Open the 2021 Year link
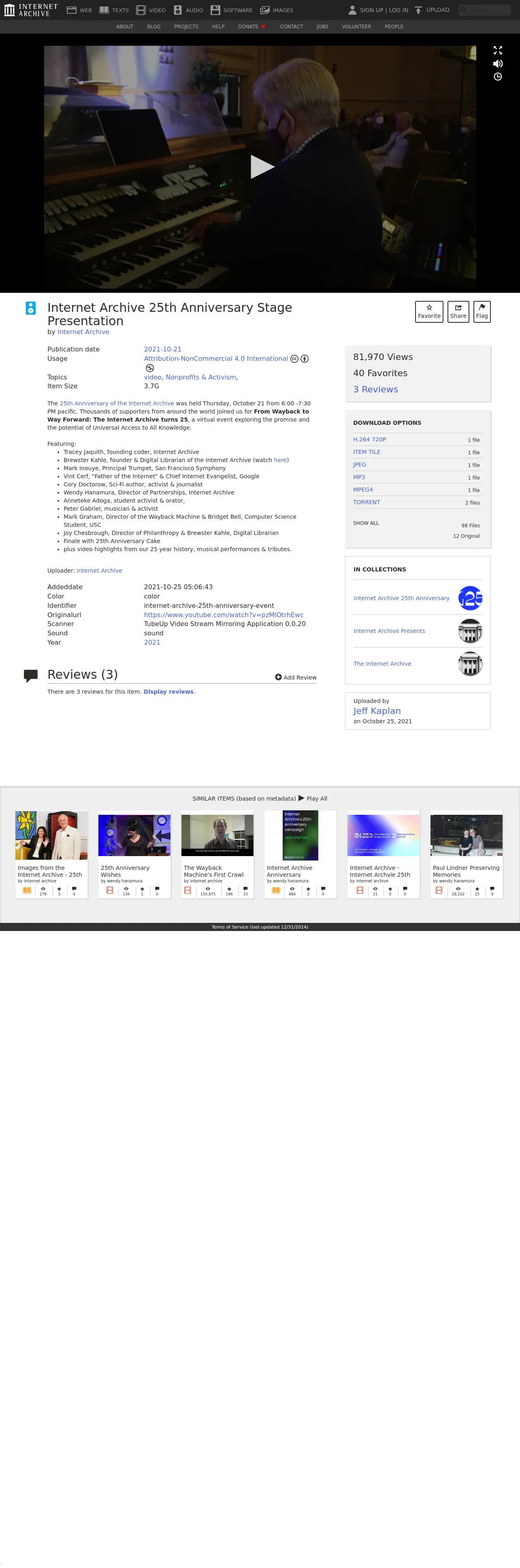 (x=152, y=642)
